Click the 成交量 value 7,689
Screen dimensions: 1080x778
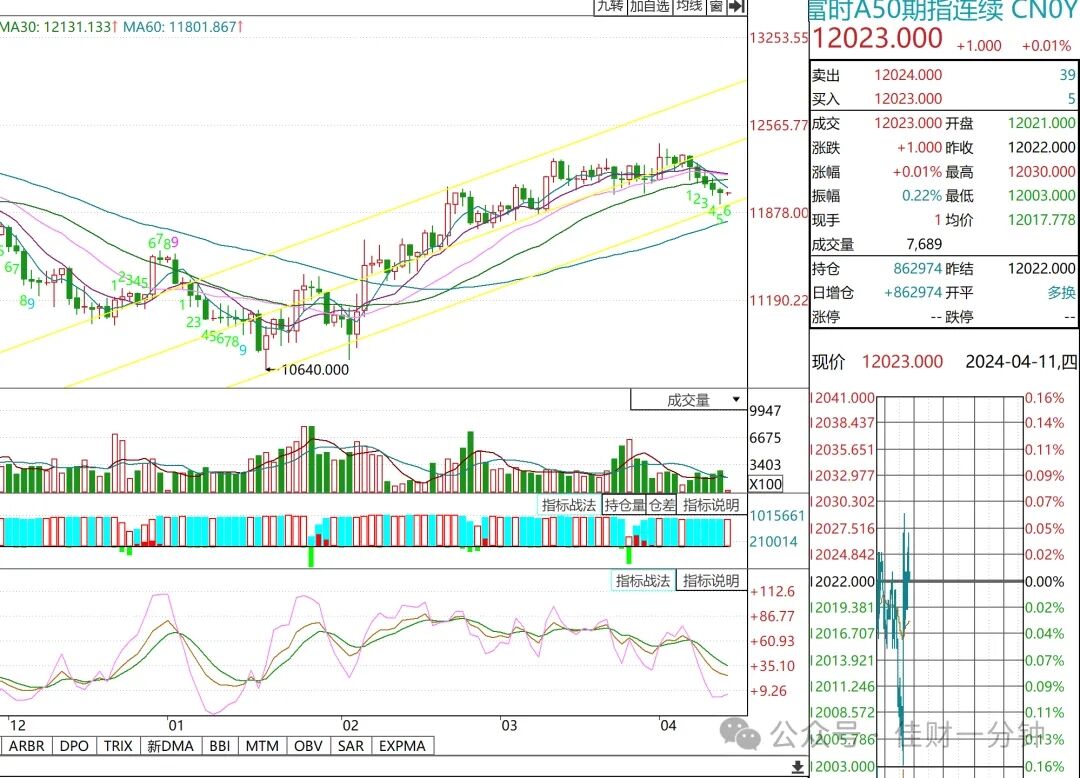[924, 244]
